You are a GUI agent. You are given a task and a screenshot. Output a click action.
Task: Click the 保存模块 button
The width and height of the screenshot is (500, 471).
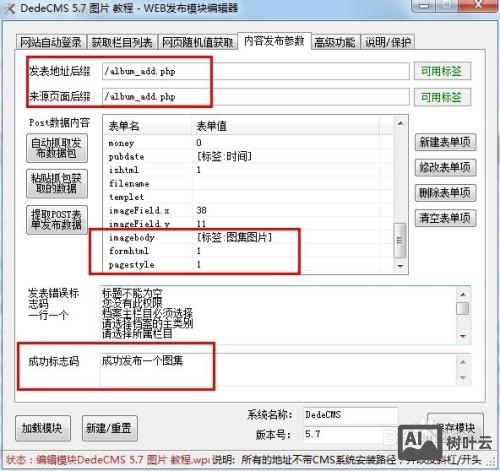[455, 427]
